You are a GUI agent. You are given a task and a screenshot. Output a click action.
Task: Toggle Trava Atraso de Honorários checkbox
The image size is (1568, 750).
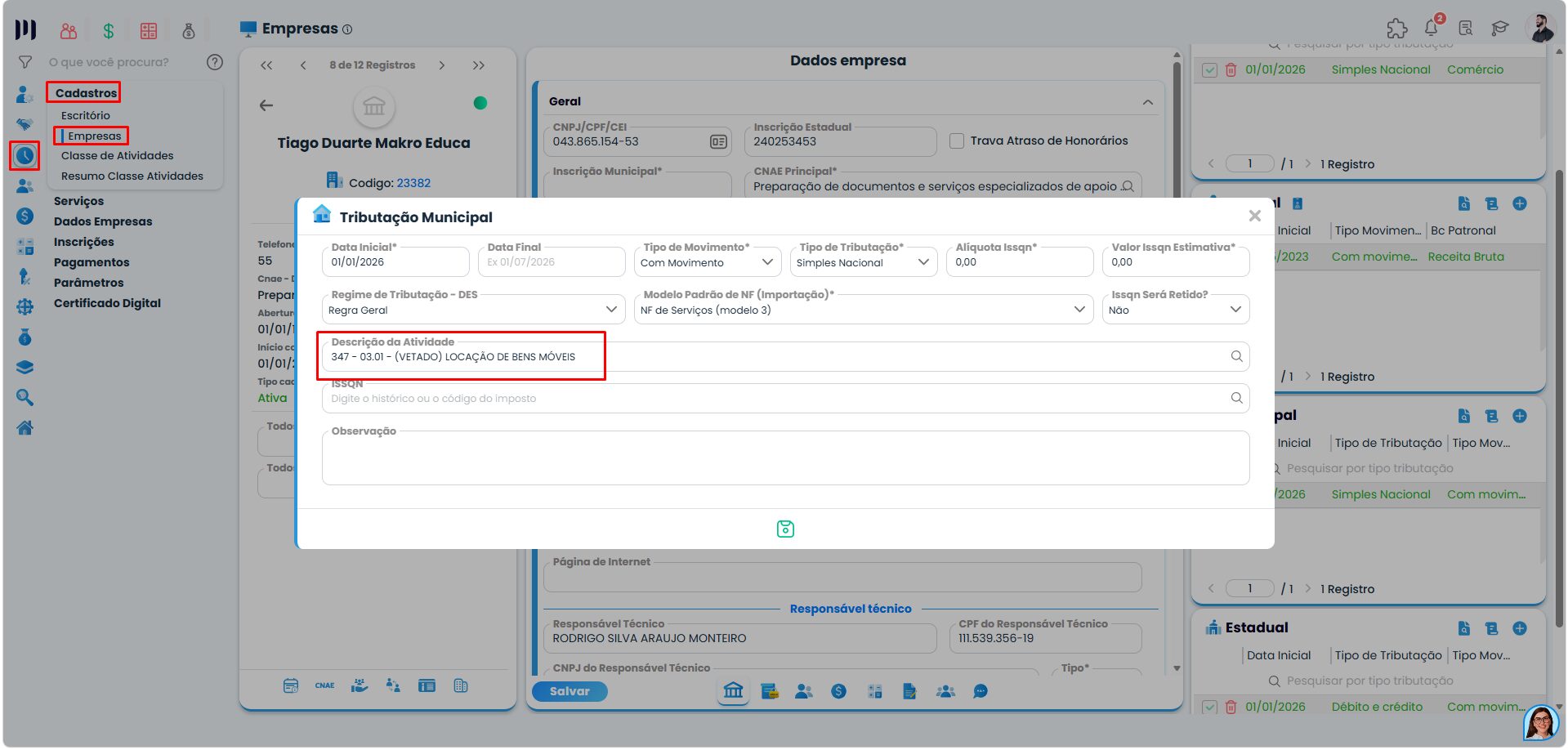point(957,141)
